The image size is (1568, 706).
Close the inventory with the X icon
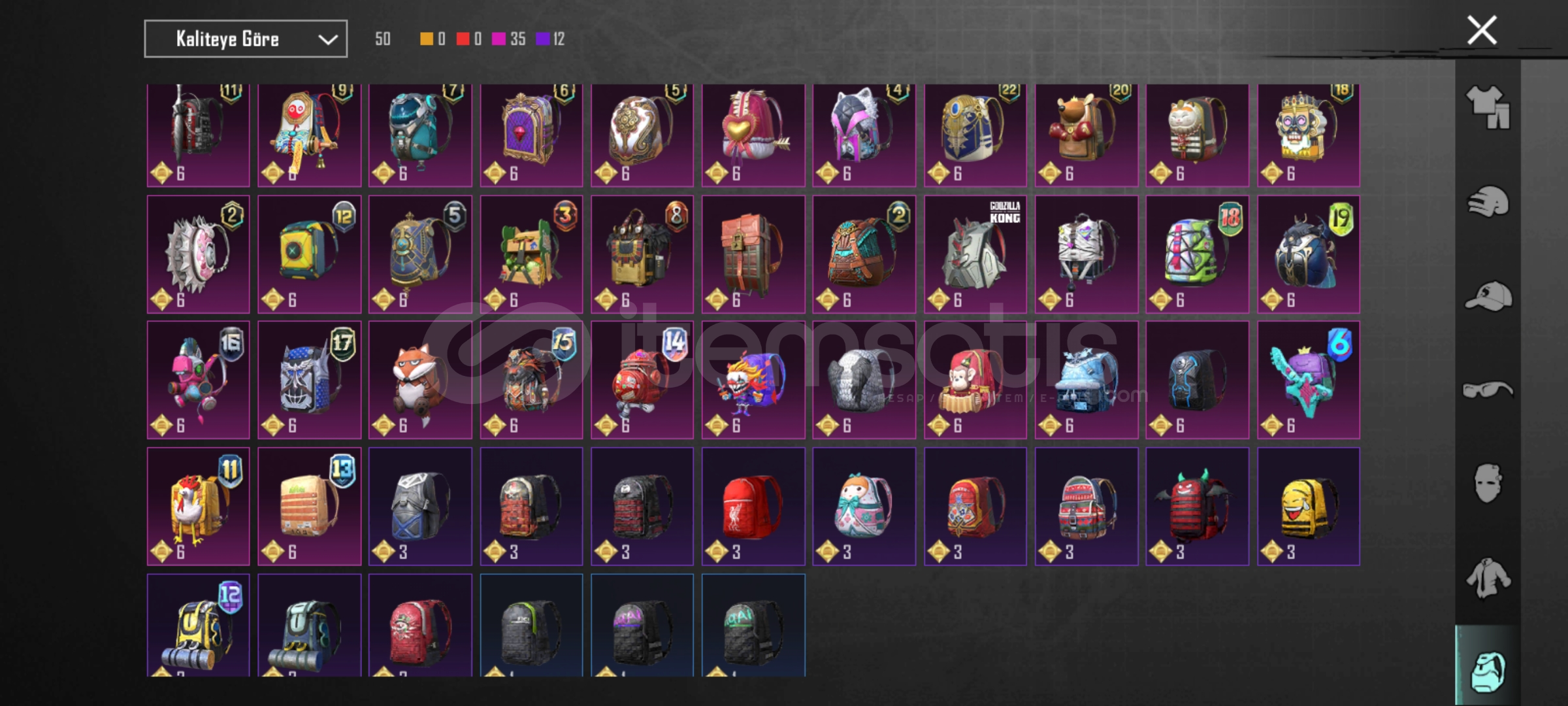tap(1481, 30)
